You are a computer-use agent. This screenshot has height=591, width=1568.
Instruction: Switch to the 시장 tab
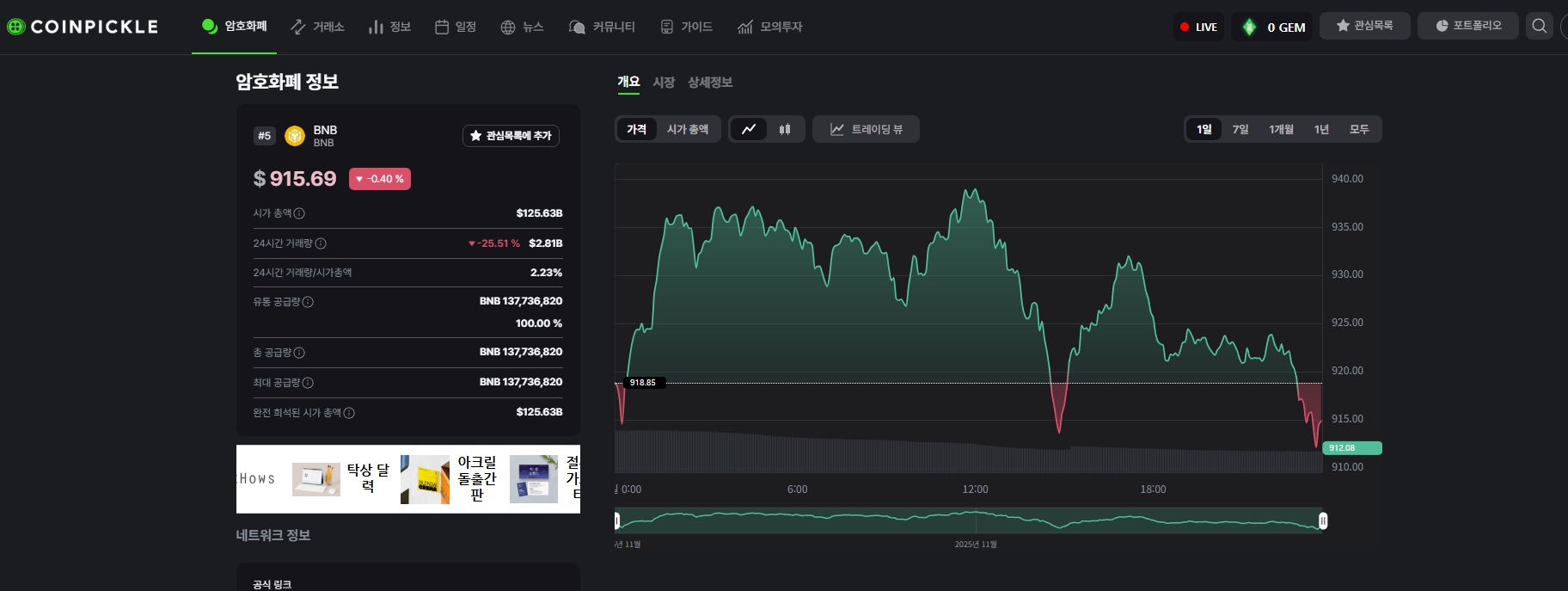coord(664,83)
